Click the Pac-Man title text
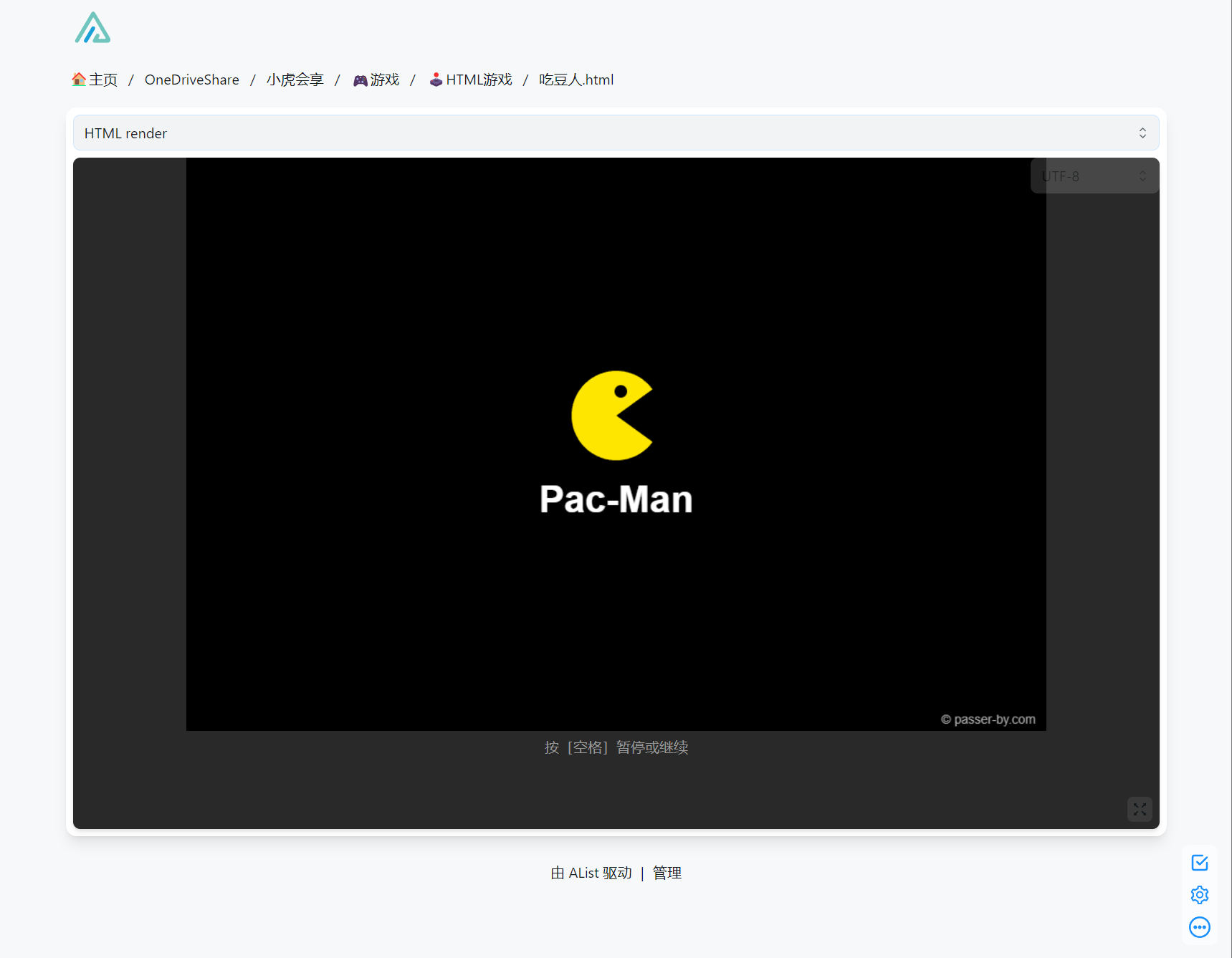 coord(616,499)
